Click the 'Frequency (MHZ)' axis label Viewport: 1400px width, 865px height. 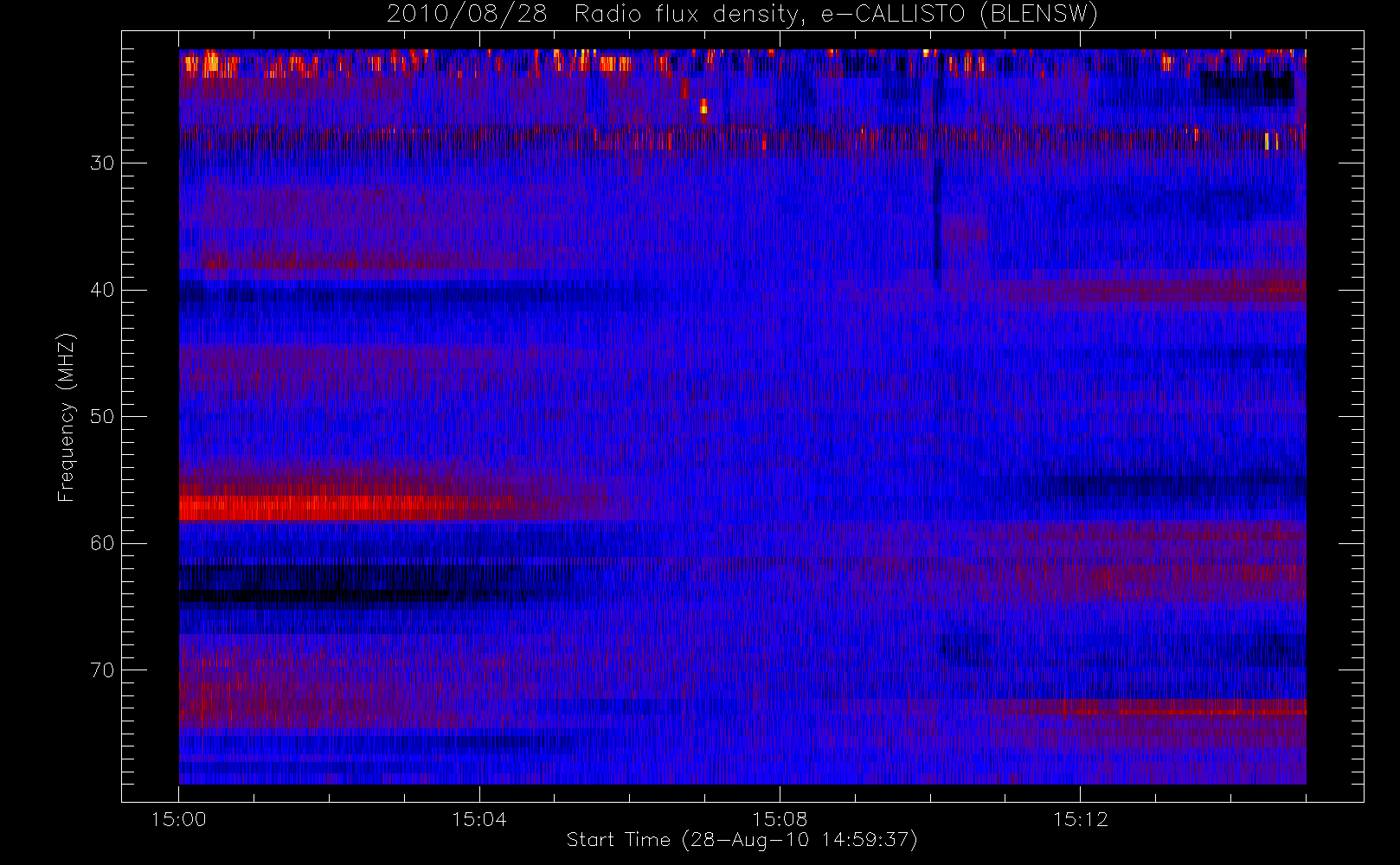66,417
